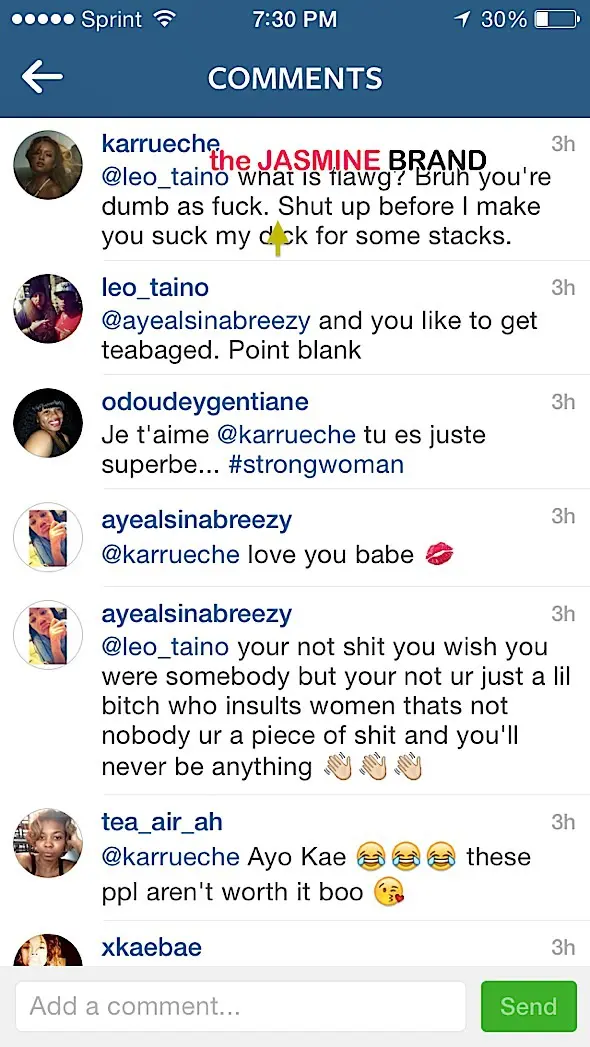The height and width of the screenshot is (1047, 590).
Task: Tap @leo_taino mention in karrueche's comment
Action: pyautogui.click(x=165, y=178)
